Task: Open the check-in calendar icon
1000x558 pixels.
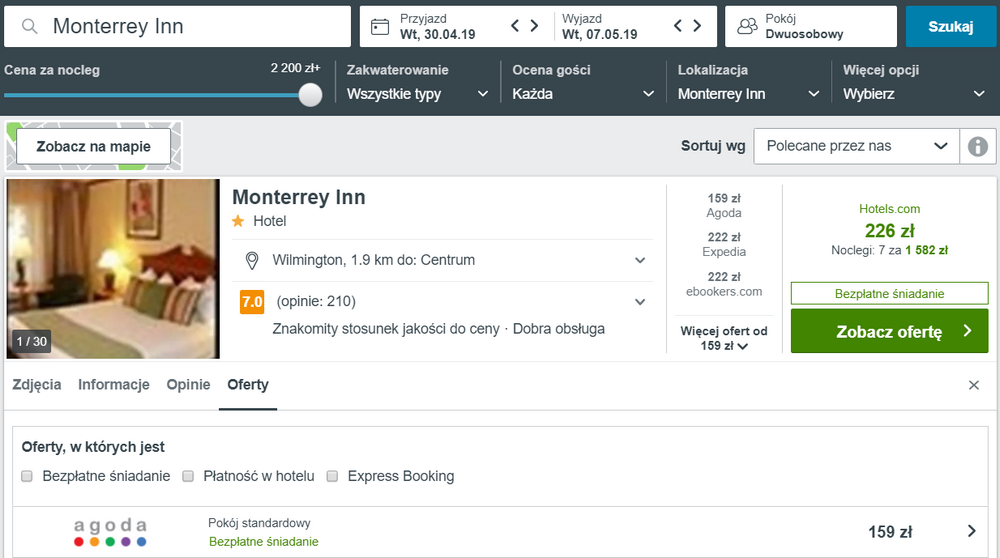Action: click(379, 27)
